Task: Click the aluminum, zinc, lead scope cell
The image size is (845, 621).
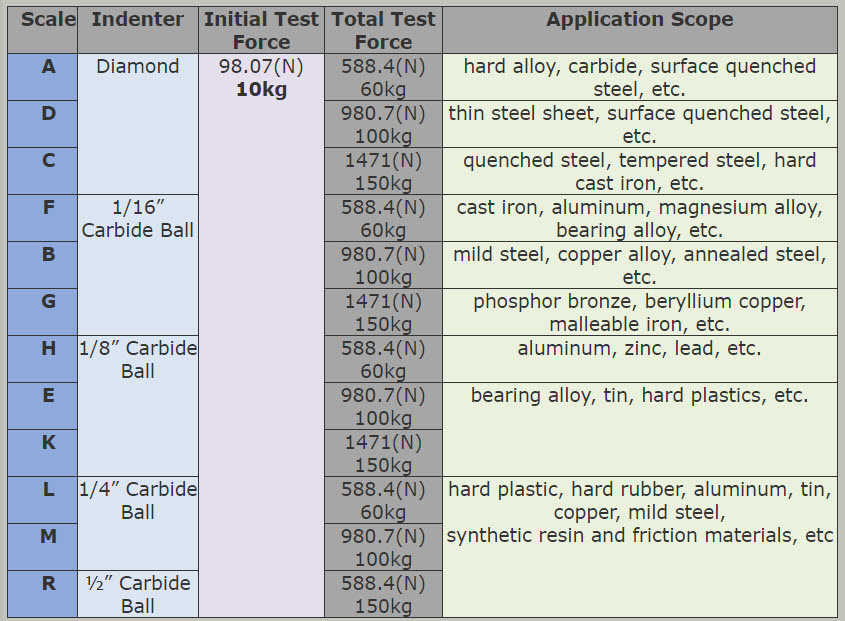Action: [x=640, y=359]
